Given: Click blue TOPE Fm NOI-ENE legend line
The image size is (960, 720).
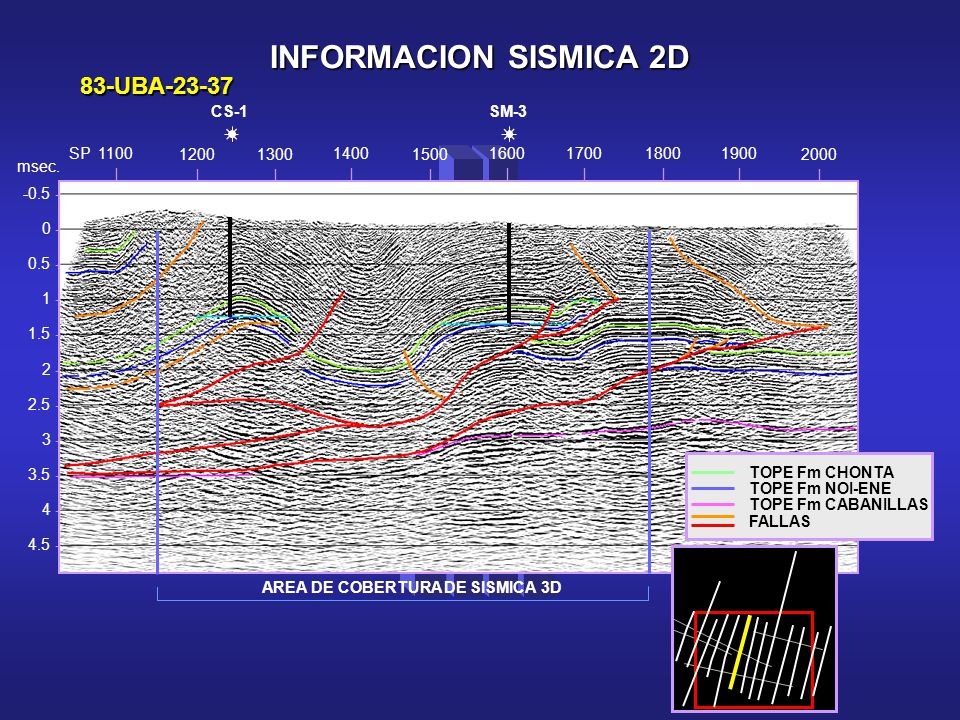Looking at the screenshot, I should pos(713,489).
